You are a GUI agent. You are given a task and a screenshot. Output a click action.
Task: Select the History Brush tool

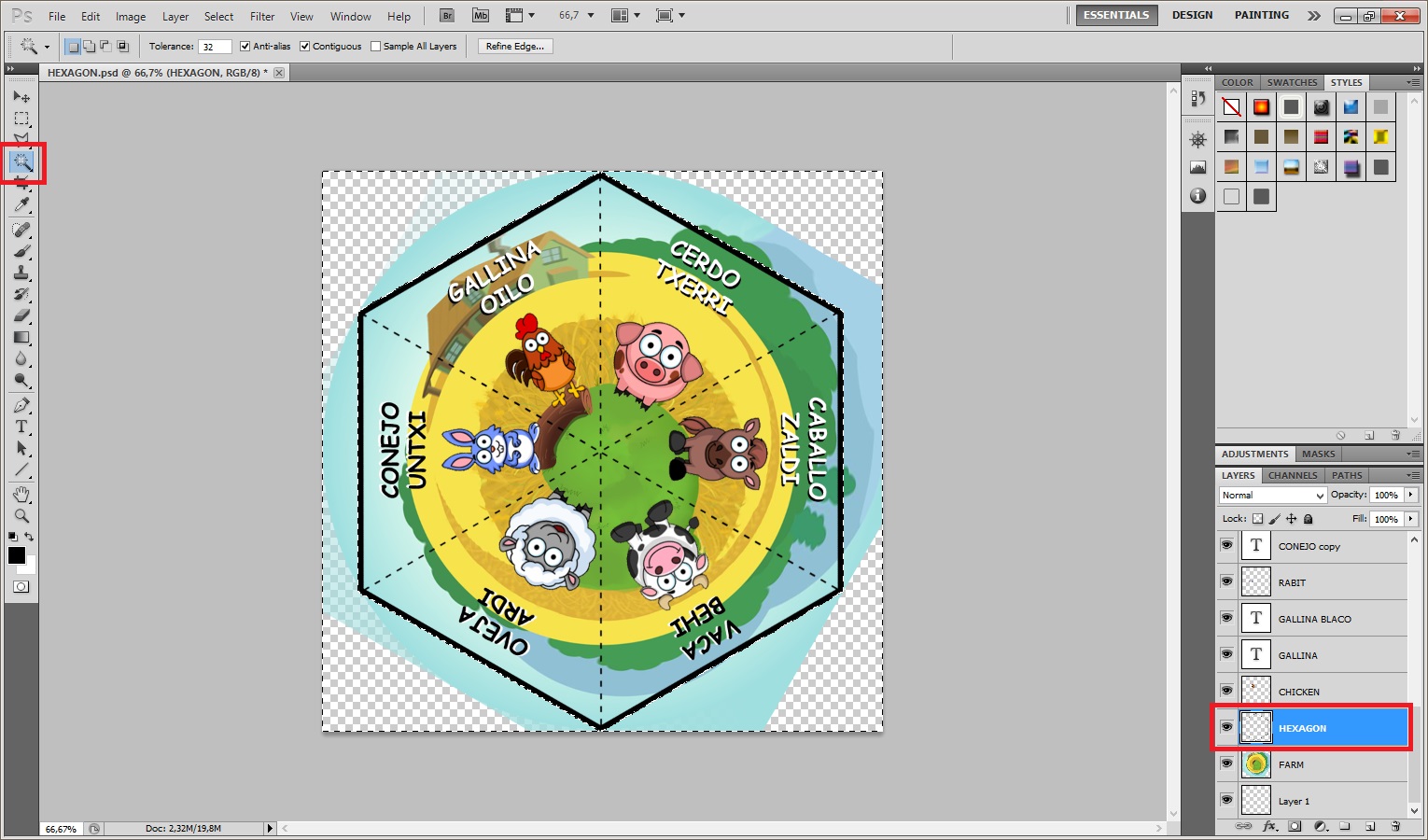[21, 294]
